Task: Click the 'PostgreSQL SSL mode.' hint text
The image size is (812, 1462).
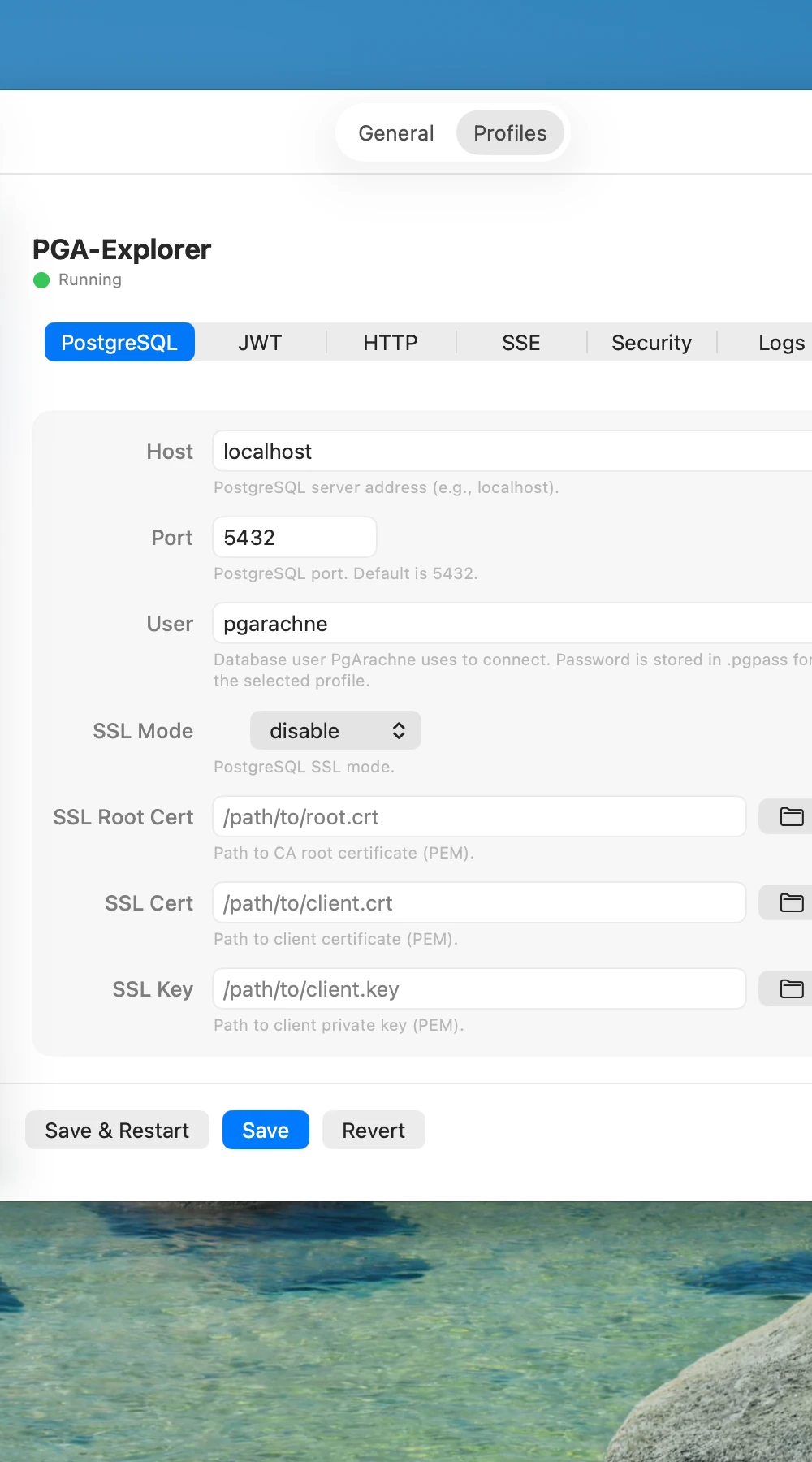Action: [304, 767]
